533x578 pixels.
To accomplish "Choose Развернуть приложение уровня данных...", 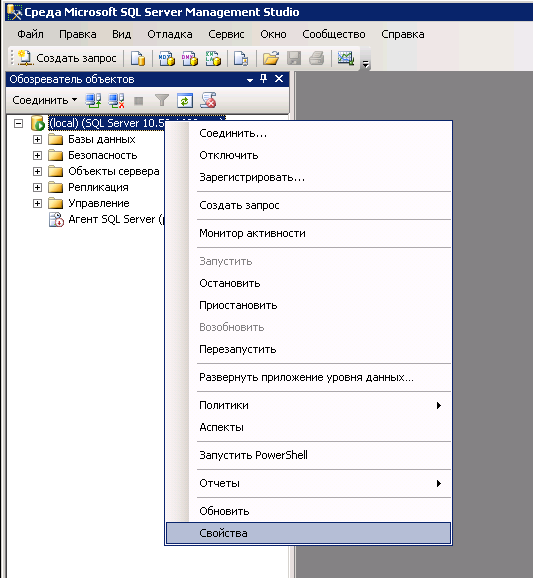I will pyautogui.click(x=308, y=377).
